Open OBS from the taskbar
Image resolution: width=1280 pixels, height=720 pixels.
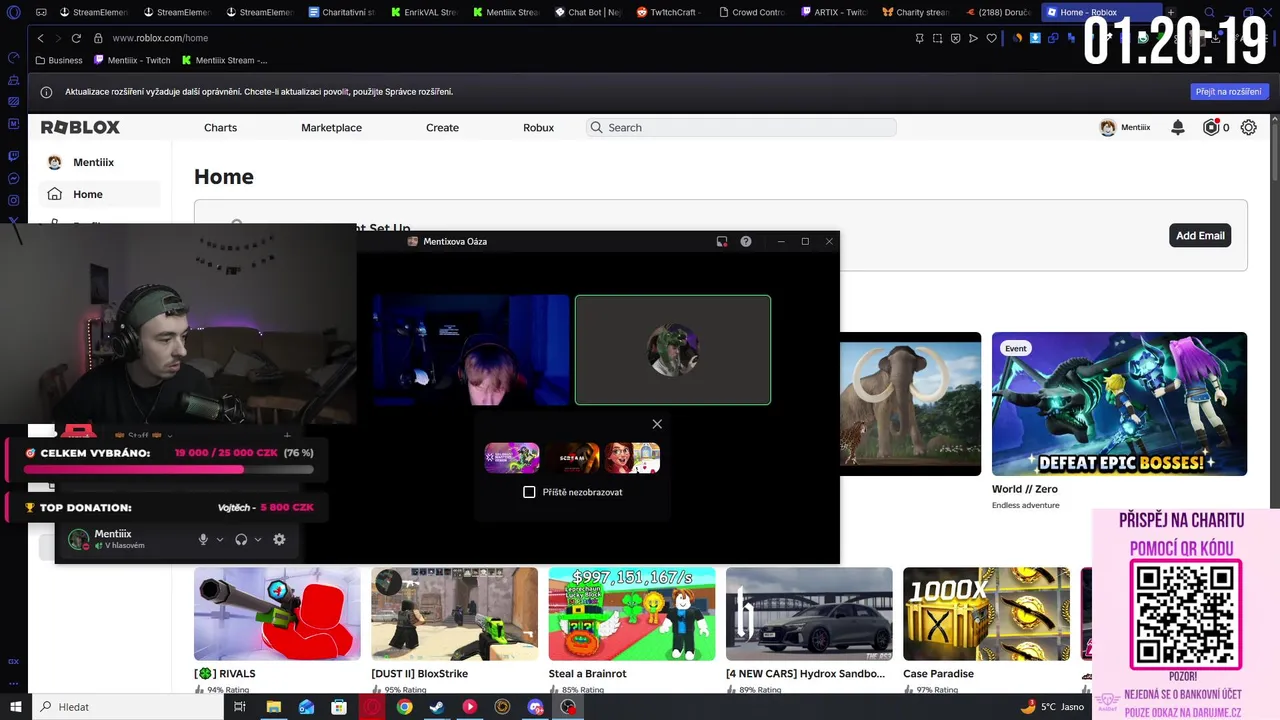pyautogui.click(x=569, y=707)
